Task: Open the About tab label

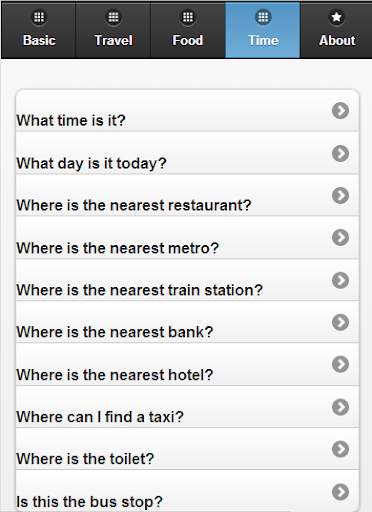Action: [x=337, y=40]
